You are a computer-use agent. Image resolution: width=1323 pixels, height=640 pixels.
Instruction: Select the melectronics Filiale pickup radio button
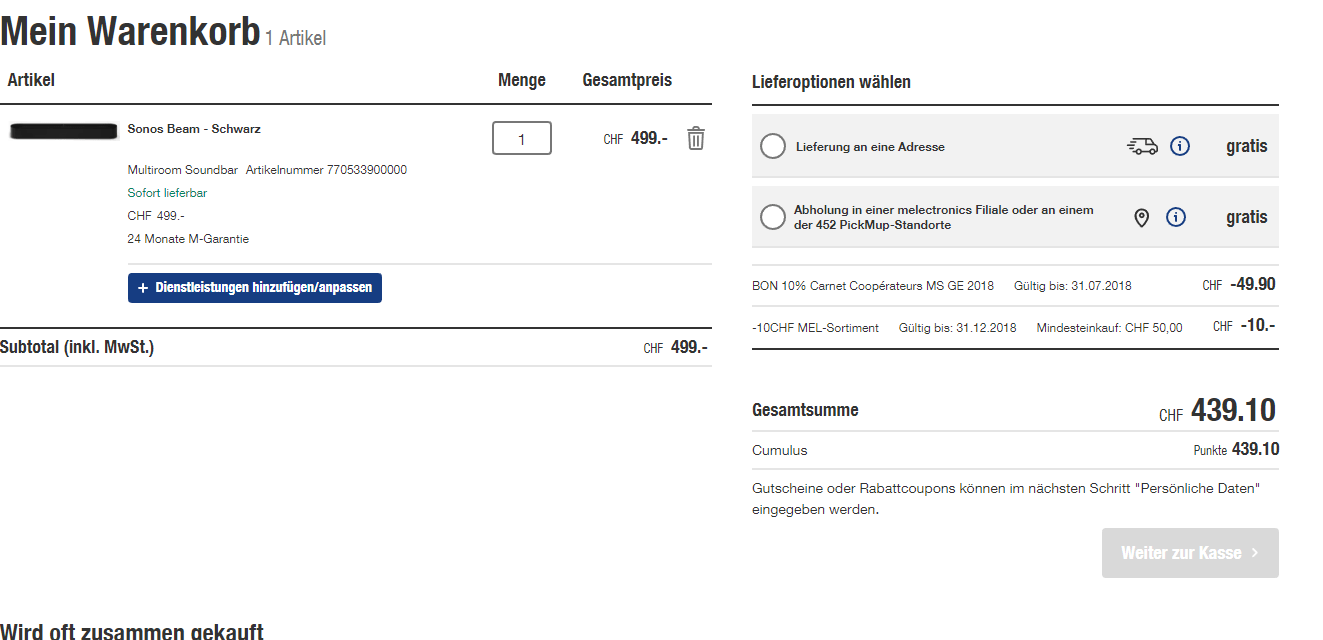click(x=772, y=217)
